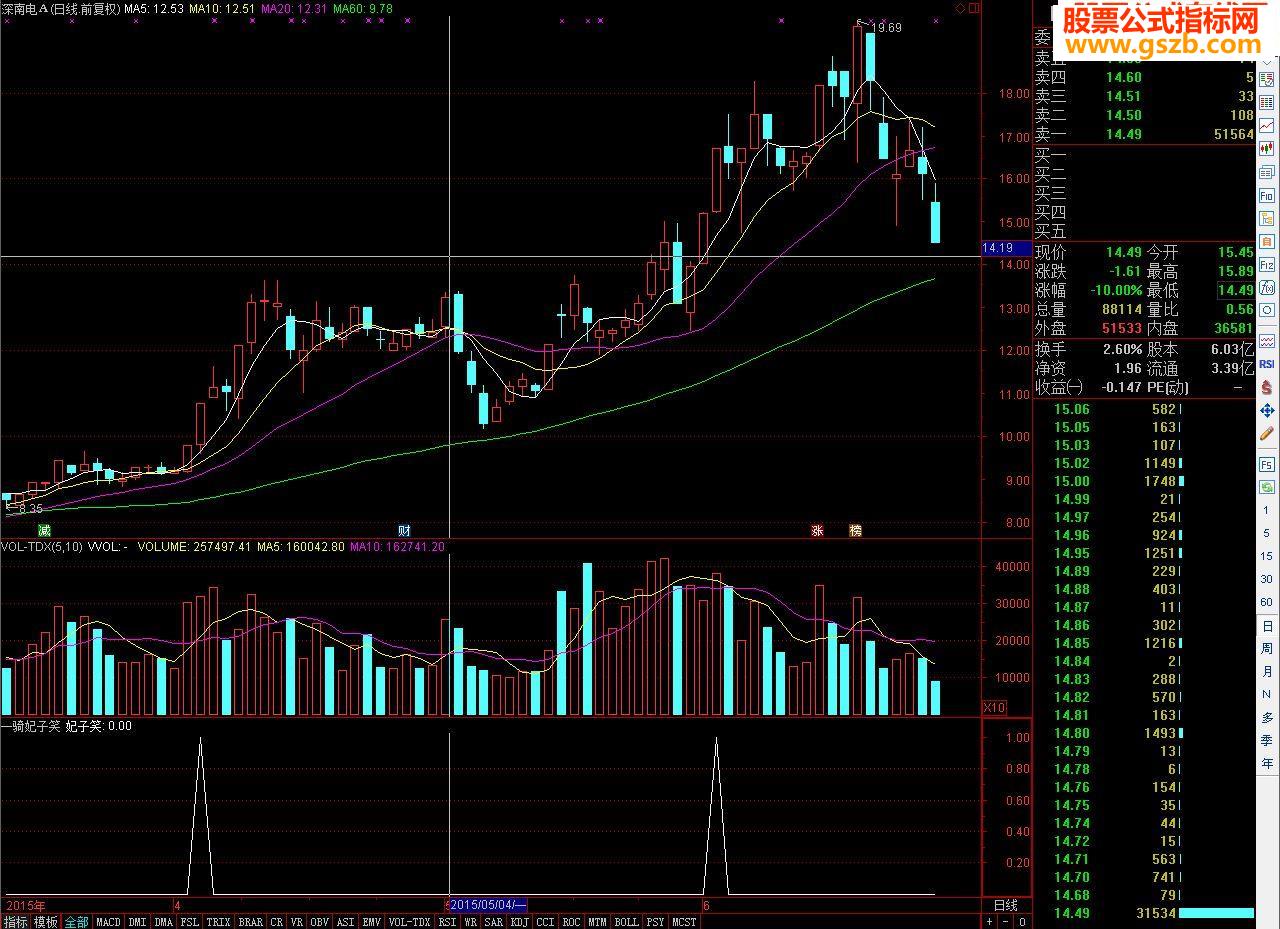
Task: Switch to 60-minute period
Action: pos(1266,602)
